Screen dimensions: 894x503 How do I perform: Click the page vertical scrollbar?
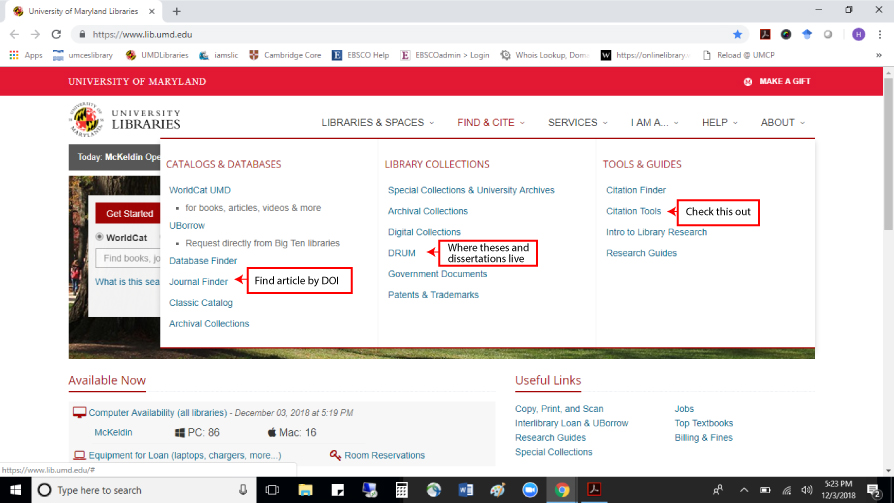click(x=888, y=154)
